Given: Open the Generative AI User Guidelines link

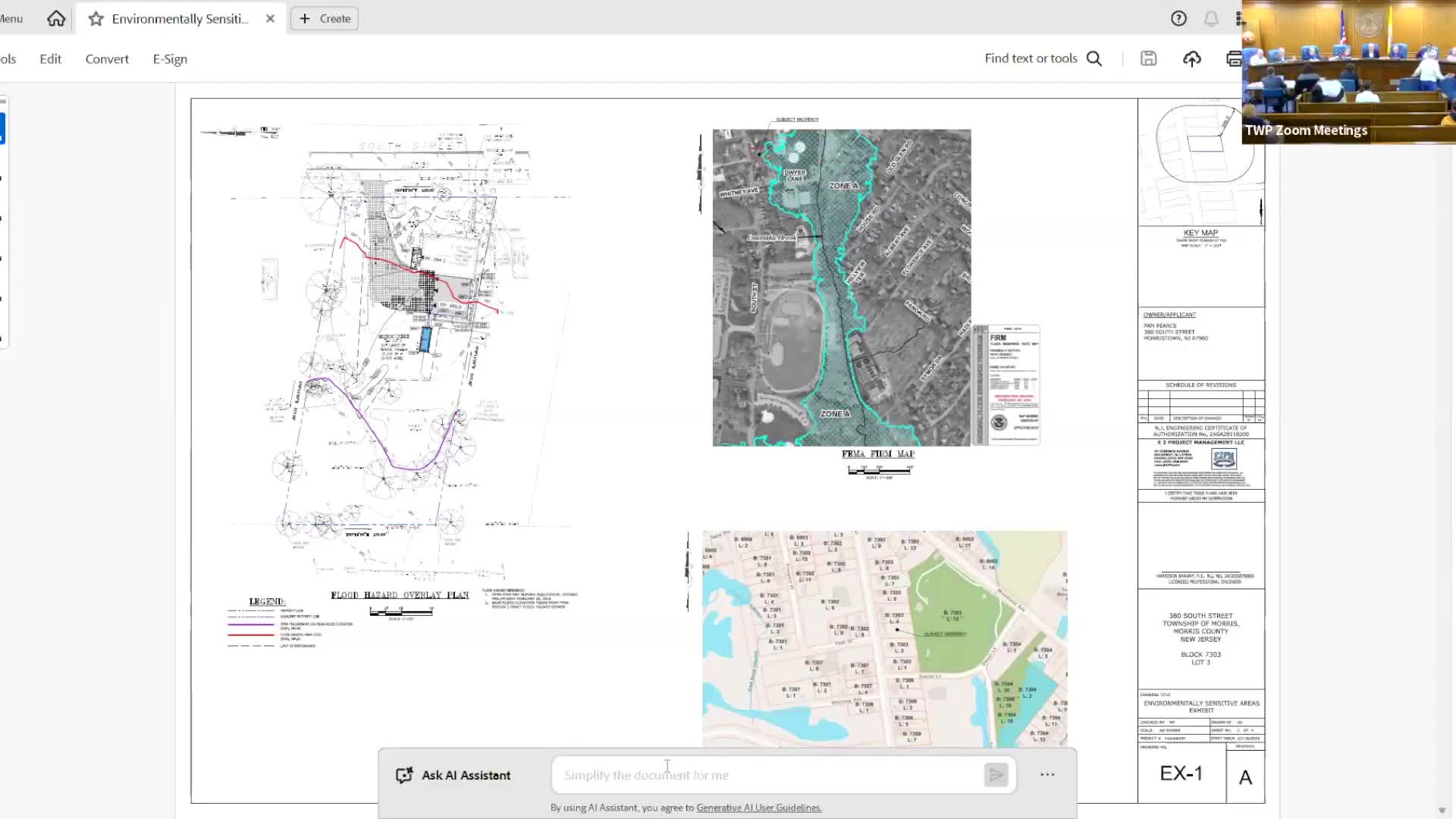Looking at the screenshot, I should (758, 808).
